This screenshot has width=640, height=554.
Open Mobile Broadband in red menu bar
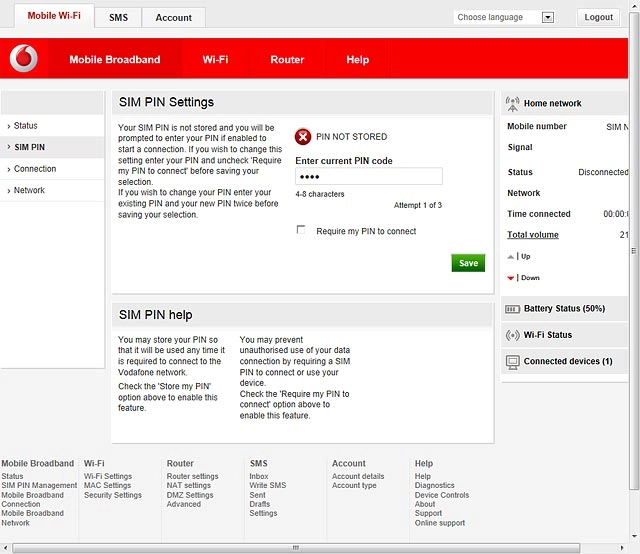coord(115,60)
